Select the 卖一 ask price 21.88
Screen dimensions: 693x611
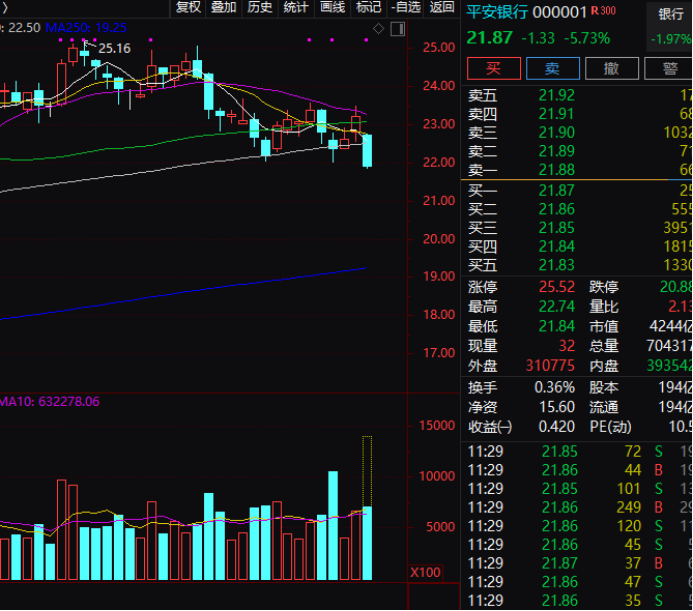[x=557, y=170]
